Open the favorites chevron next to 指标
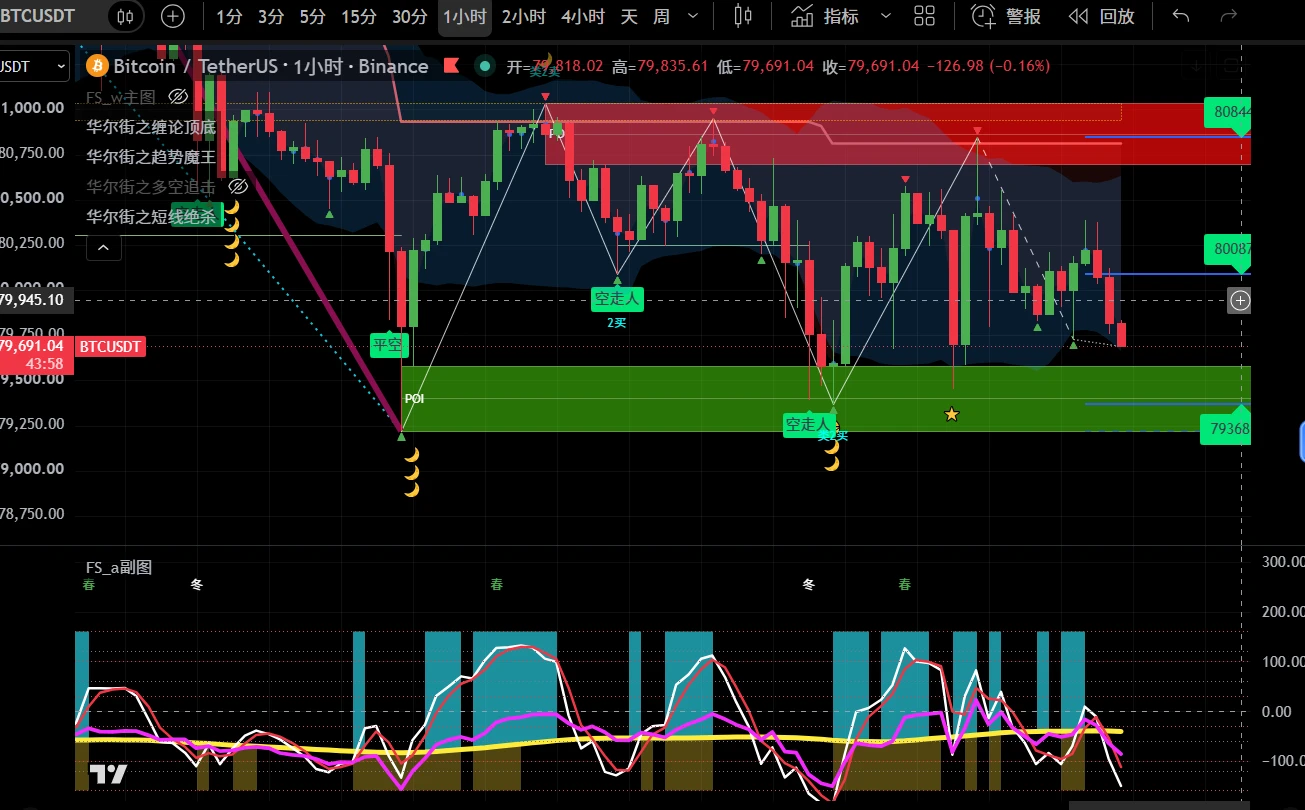Image resolution: width=1305 pixels, height=810 pixels. 885,16
